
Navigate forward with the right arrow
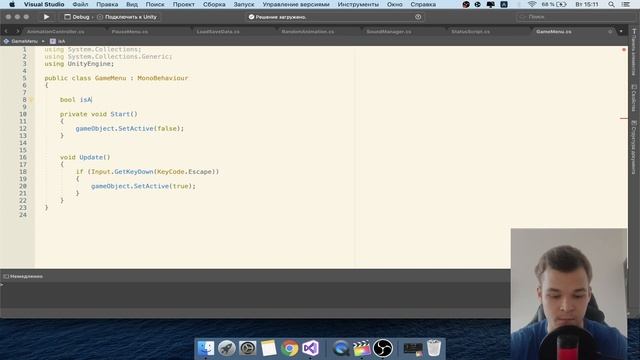click(x=18, y=31)
